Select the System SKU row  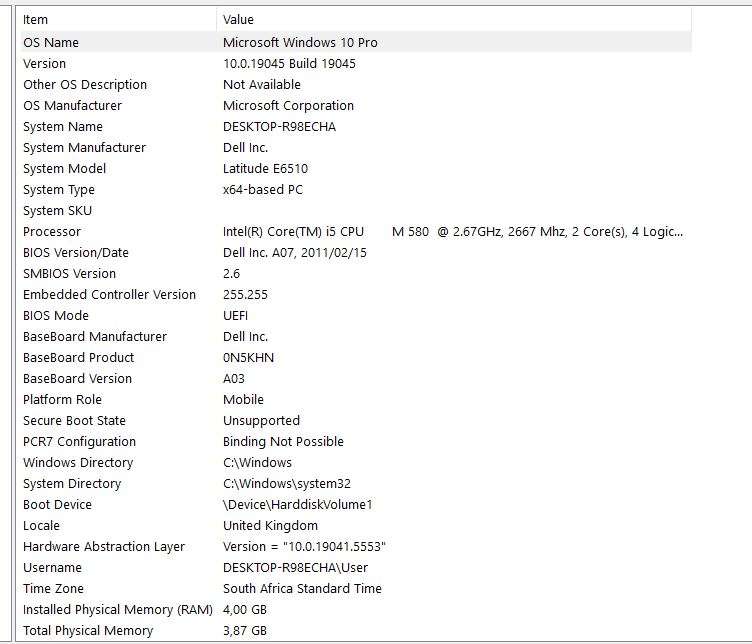(x=355, y=211)
